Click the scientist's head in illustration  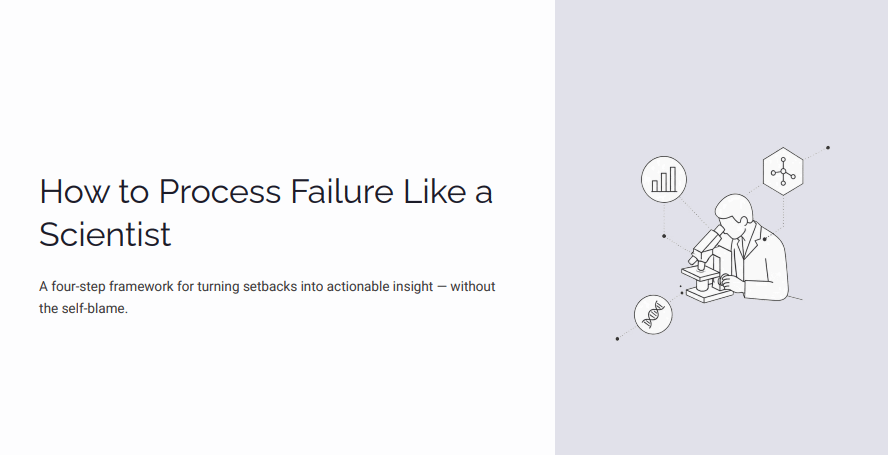(x=735, y=216)
